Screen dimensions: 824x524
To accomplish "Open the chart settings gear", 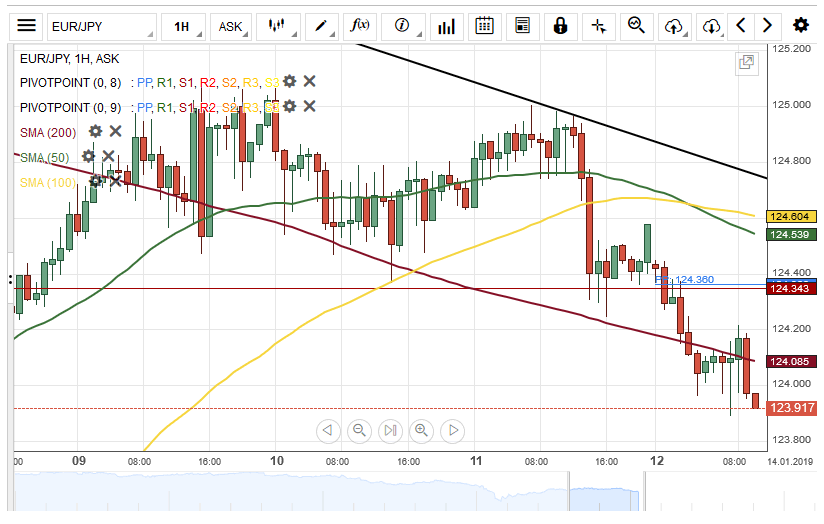I will (x=800, y=26).
